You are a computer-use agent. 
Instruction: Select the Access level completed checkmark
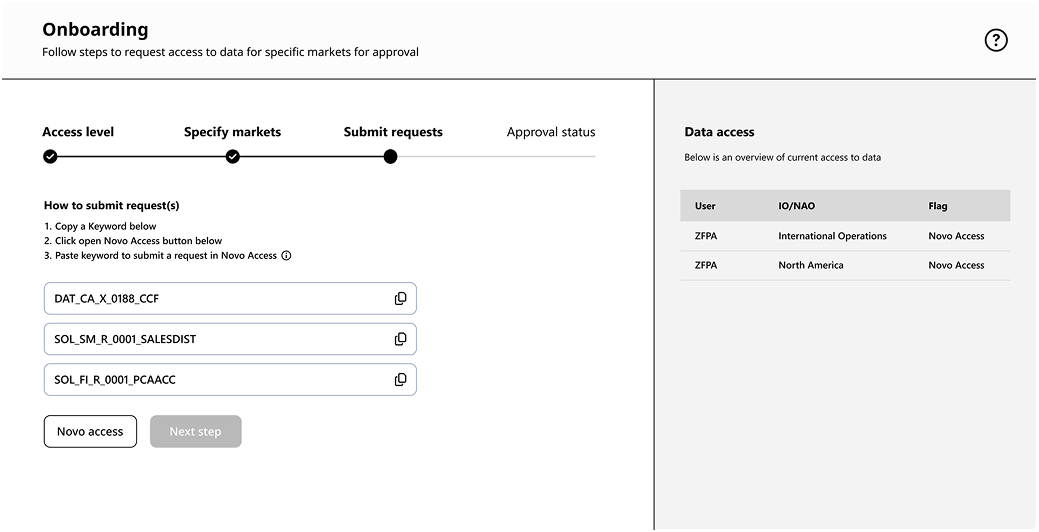click(x=50, y=157)
